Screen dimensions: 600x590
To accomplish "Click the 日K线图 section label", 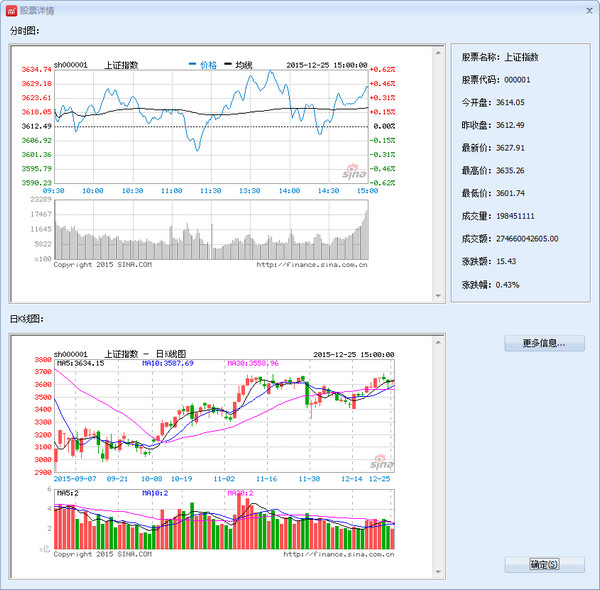I will 29,319.
